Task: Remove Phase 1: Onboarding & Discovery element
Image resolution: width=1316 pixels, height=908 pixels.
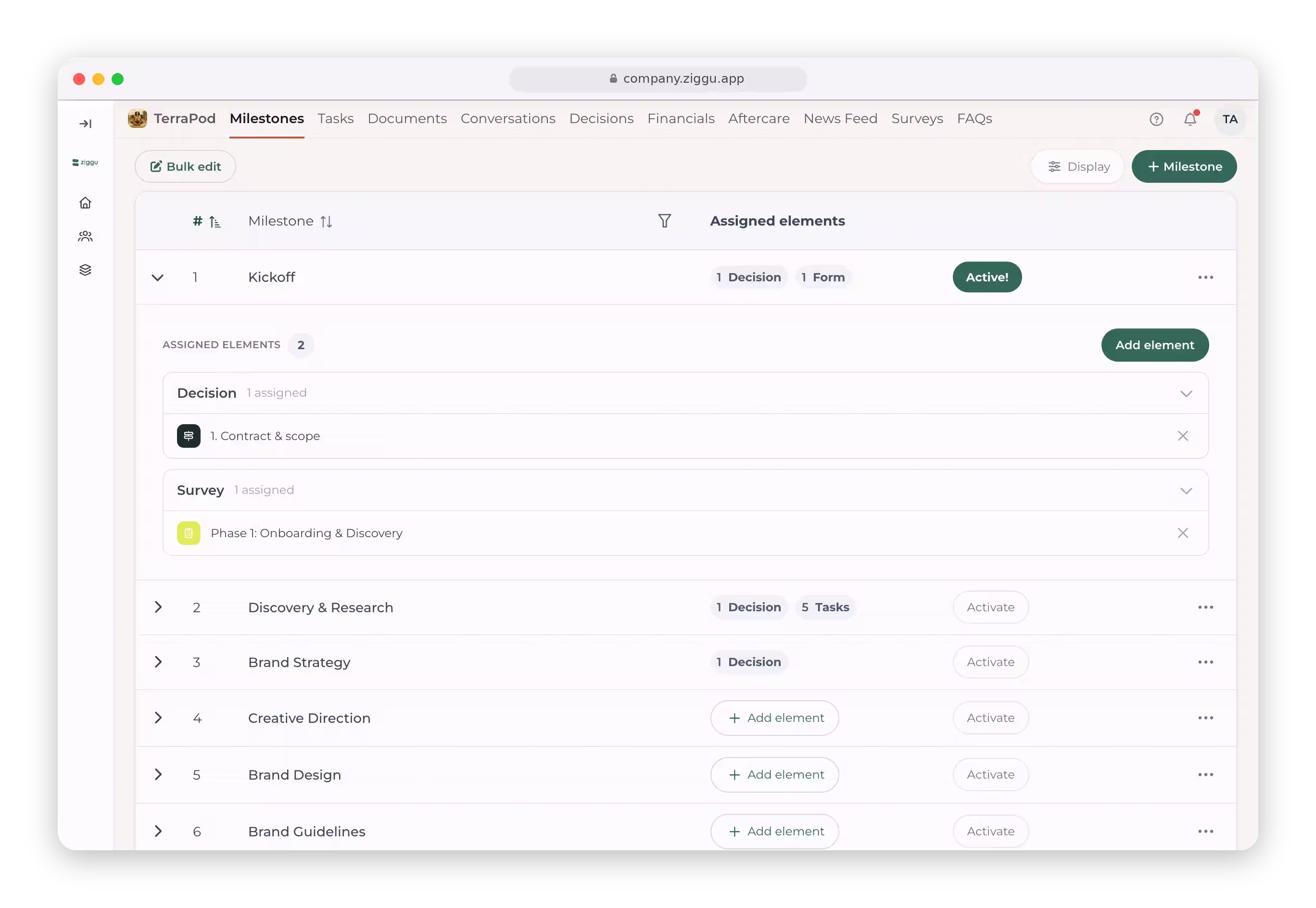Action: (x=1182, y=533)
